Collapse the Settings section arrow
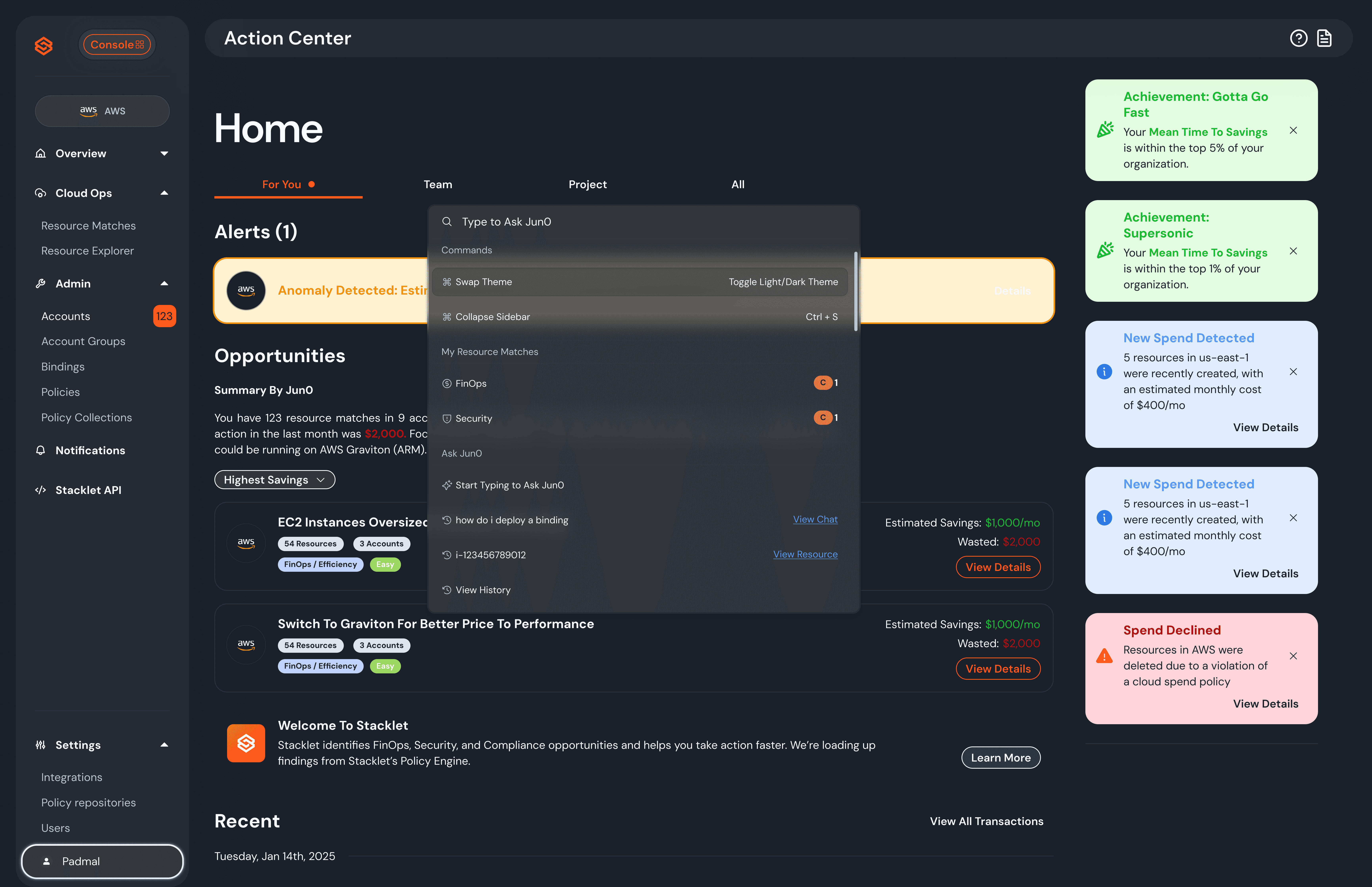Image resolution: width=1372 pixels, height=887 pixels. coord(164,745)
